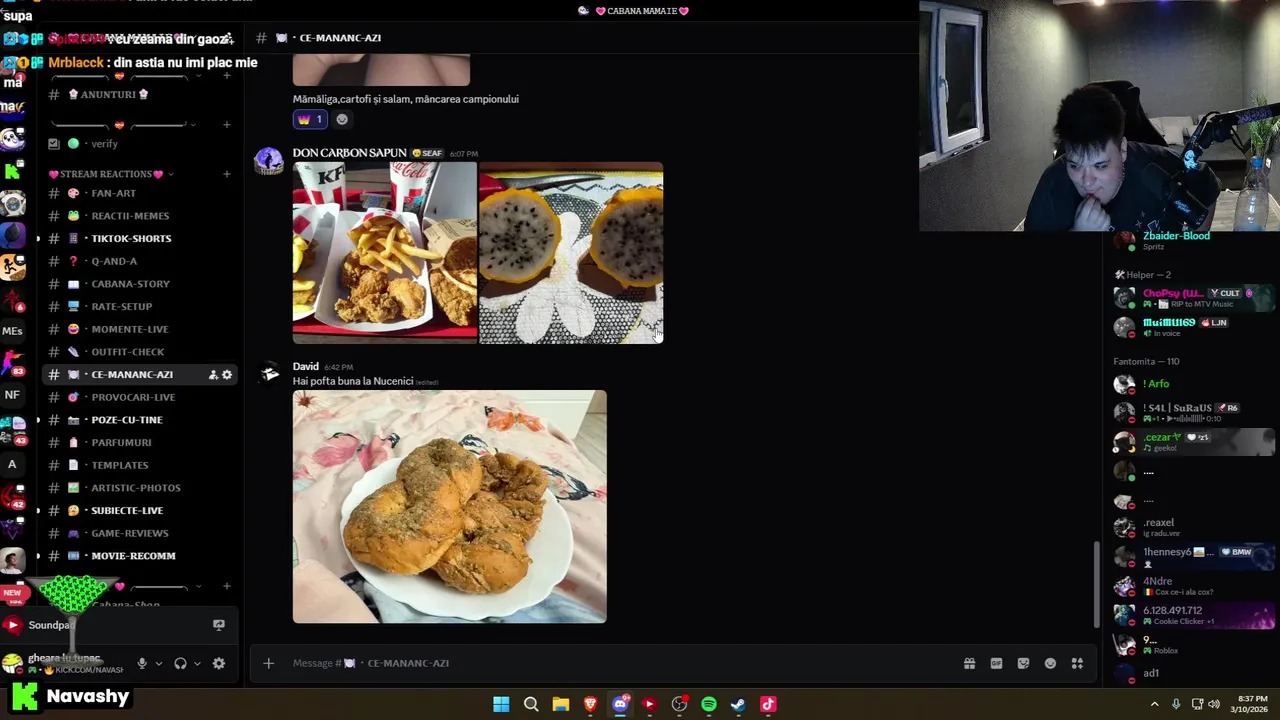1280x720 pixels.
Task: Add a reaction to the Mămăliga message
Action: pyautogui.click(x=342, y=119)
